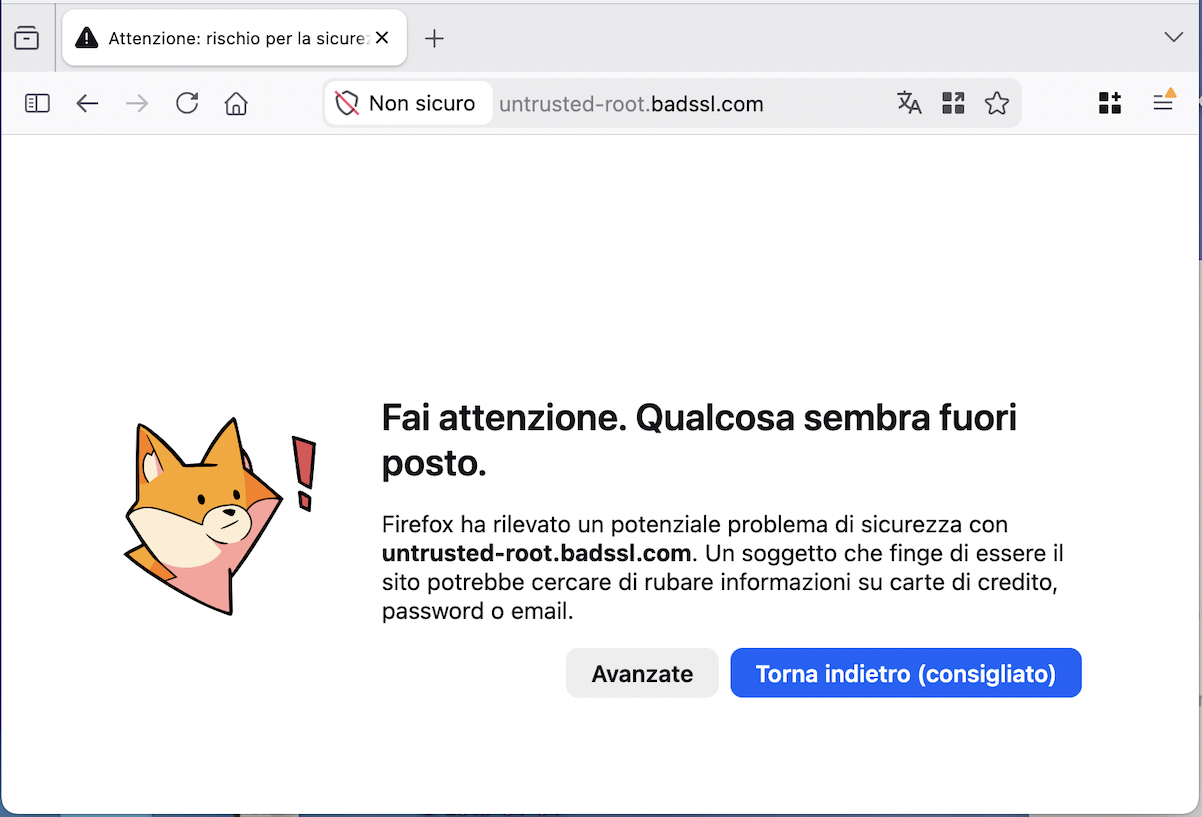The width and height of the screenshot is (1202, 817).
Task: Bookmark this page with the star
Action: tap(997, 103)
